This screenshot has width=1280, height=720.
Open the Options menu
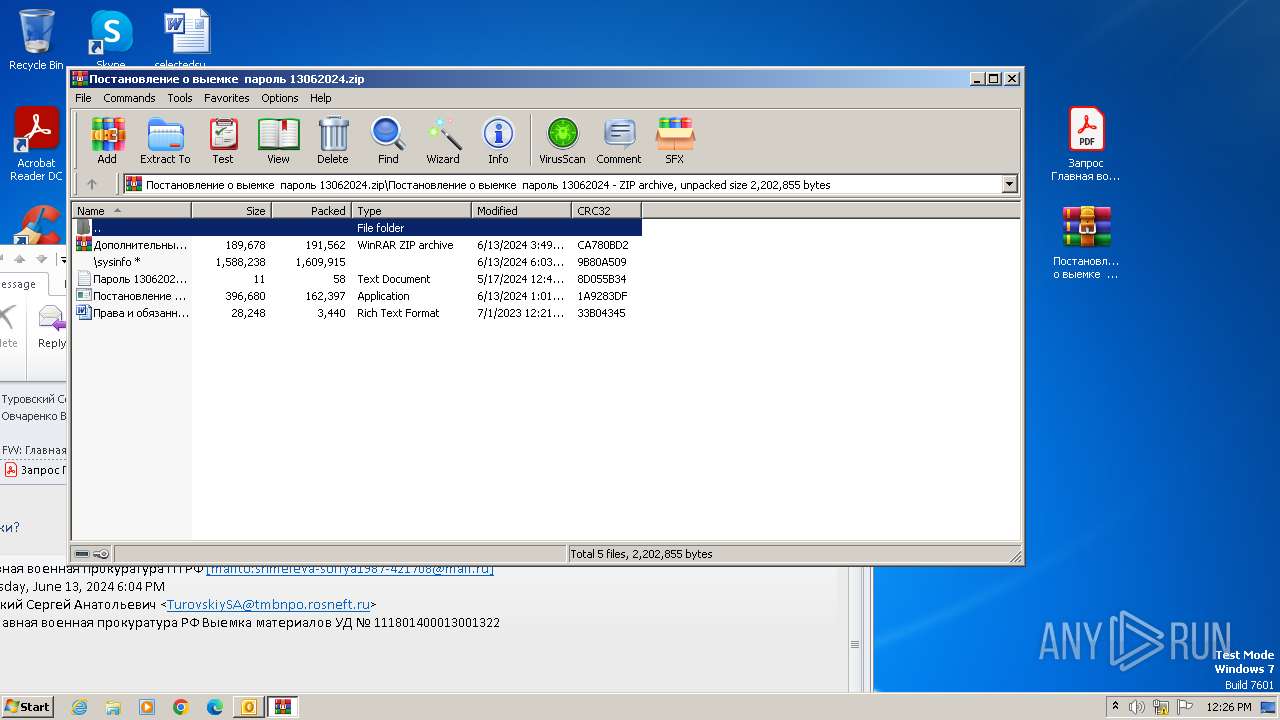[x=280, y=98]
